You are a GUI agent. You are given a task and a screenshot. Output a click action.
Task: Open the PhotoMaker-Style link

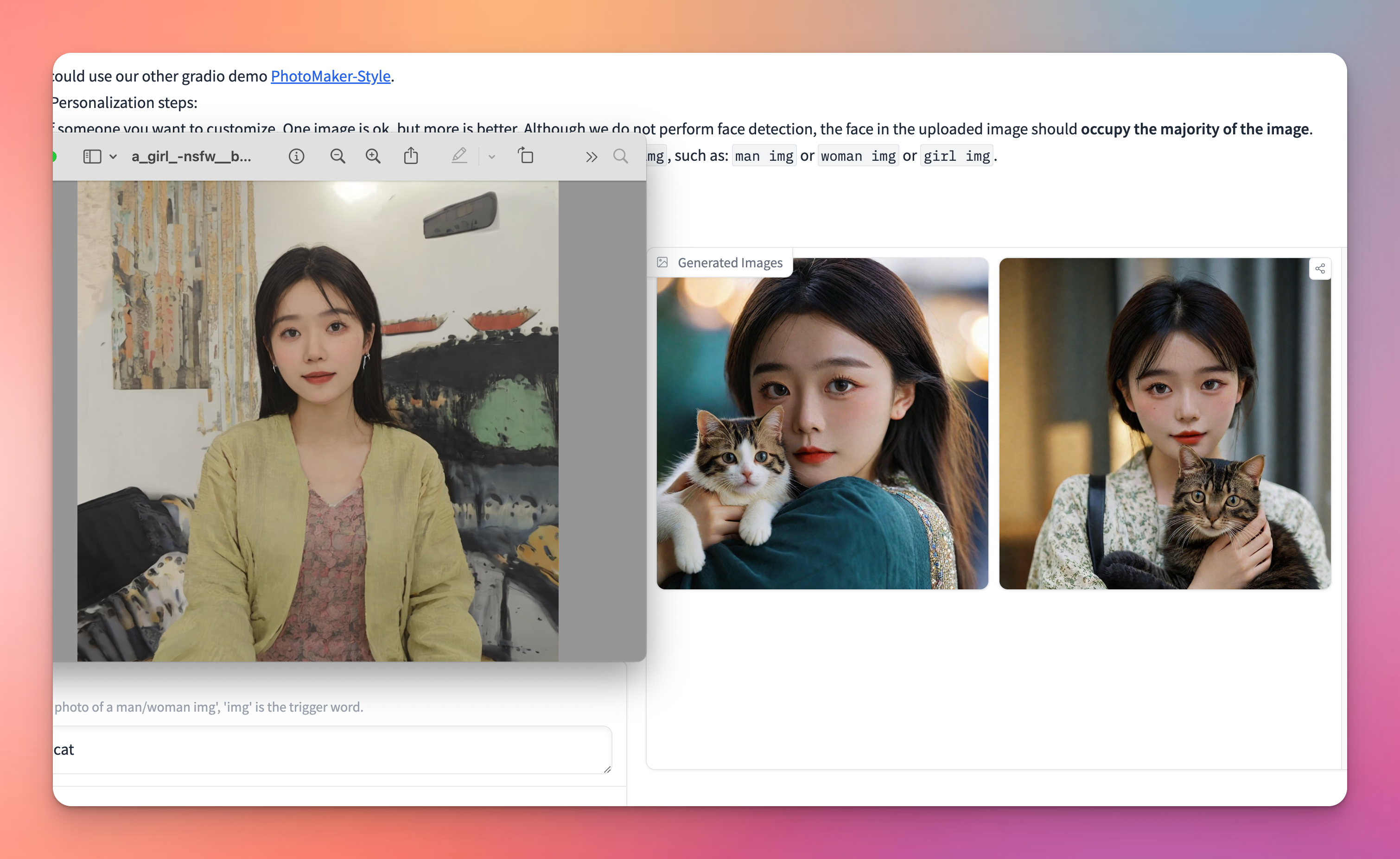tap(330, 76)
